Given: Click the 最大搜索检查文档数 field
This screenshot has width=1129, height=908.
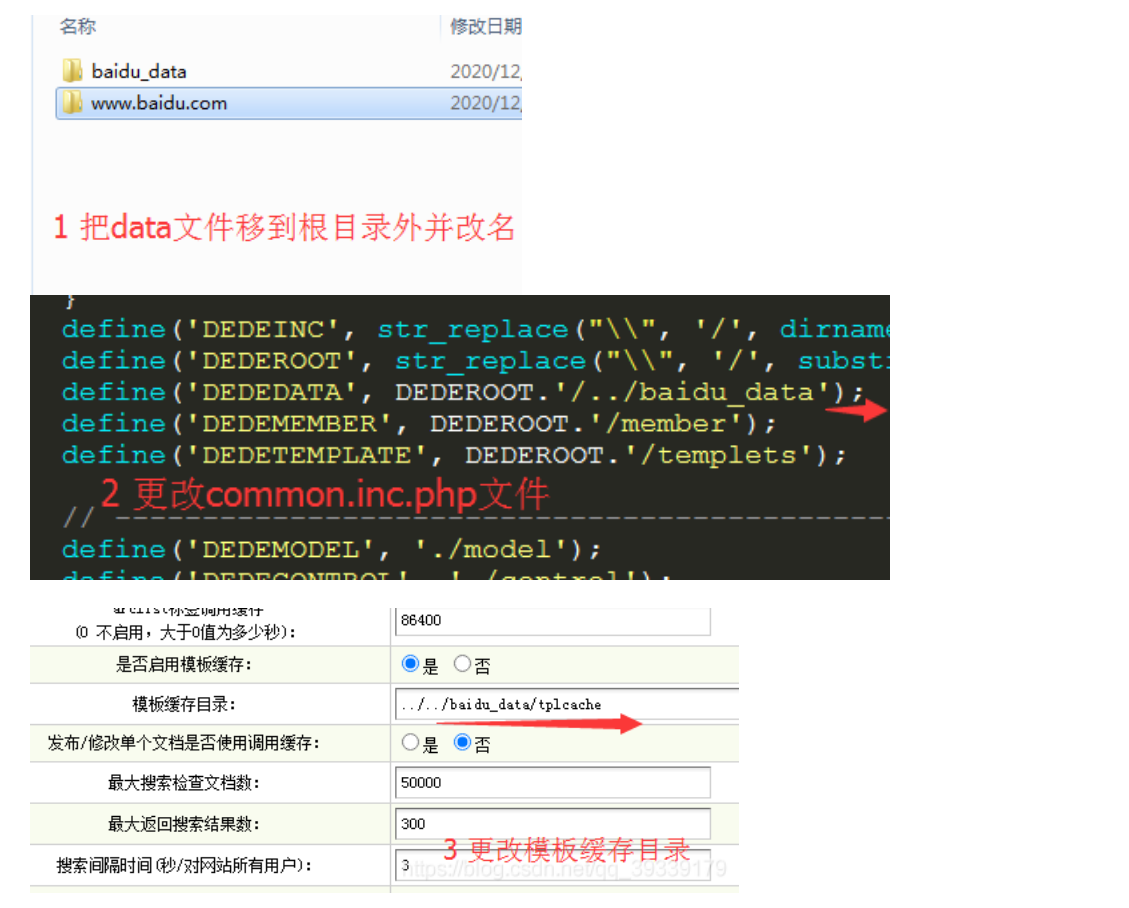Looking at the screenshot, I should coord(552,783).
